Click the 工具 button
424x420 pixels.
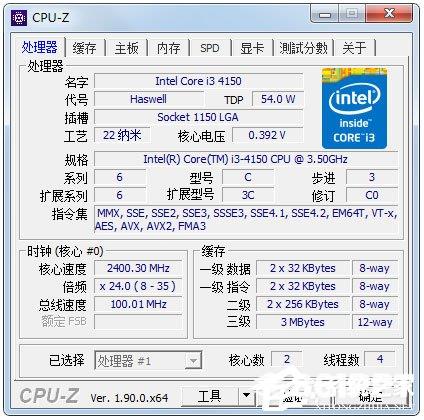[210, 396]
